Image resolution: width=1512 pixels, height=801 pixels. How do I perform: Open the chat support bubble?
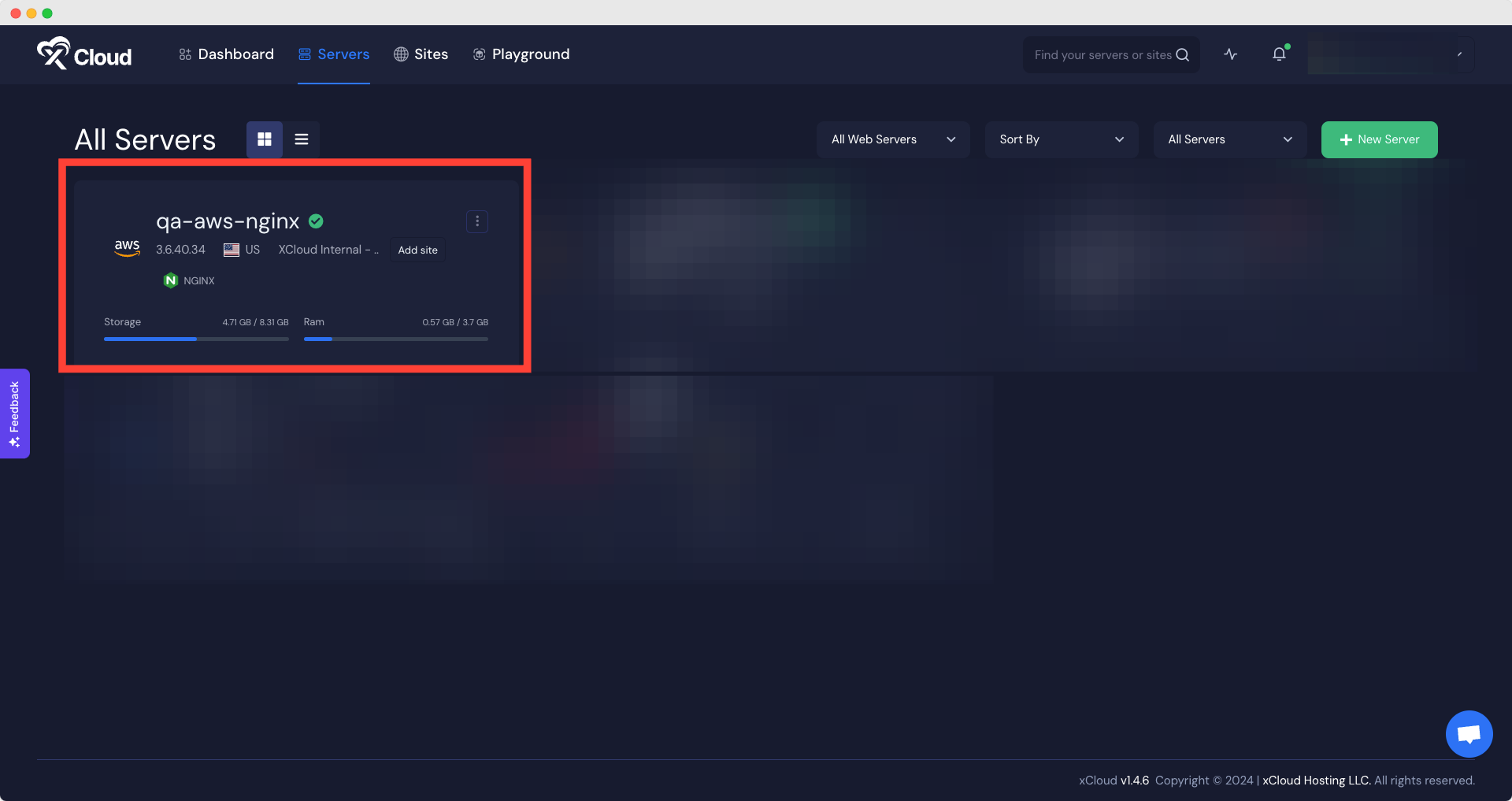tap(1468, 733)
